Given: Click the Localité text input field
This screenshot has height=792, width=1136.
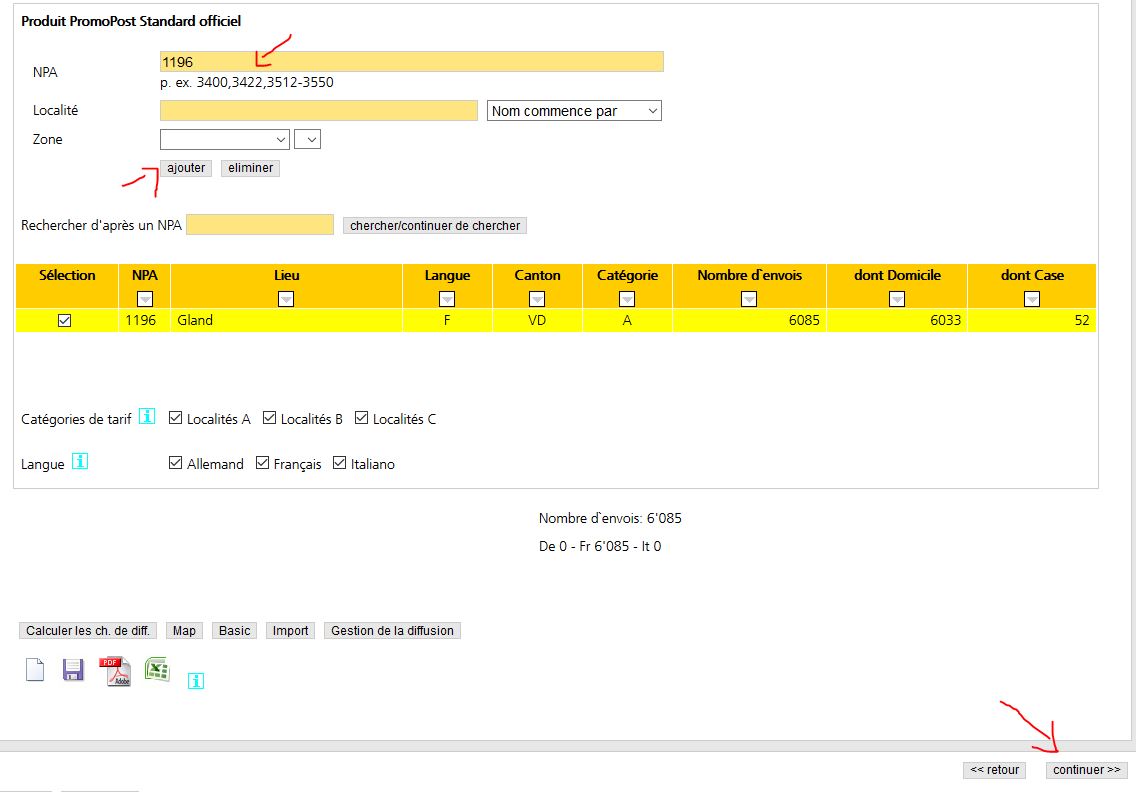Looking at the screenshot, I should point(318,111).
